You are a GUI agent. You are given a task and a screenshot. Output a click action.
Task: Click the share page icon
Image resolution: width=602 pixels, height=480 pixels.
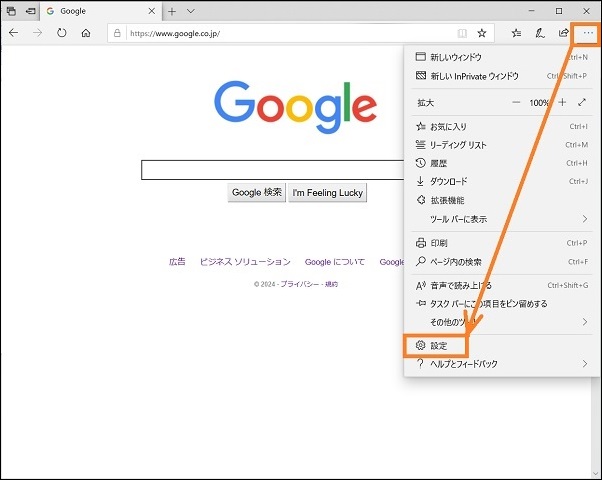pyautogui.click(x=563, y=32)
